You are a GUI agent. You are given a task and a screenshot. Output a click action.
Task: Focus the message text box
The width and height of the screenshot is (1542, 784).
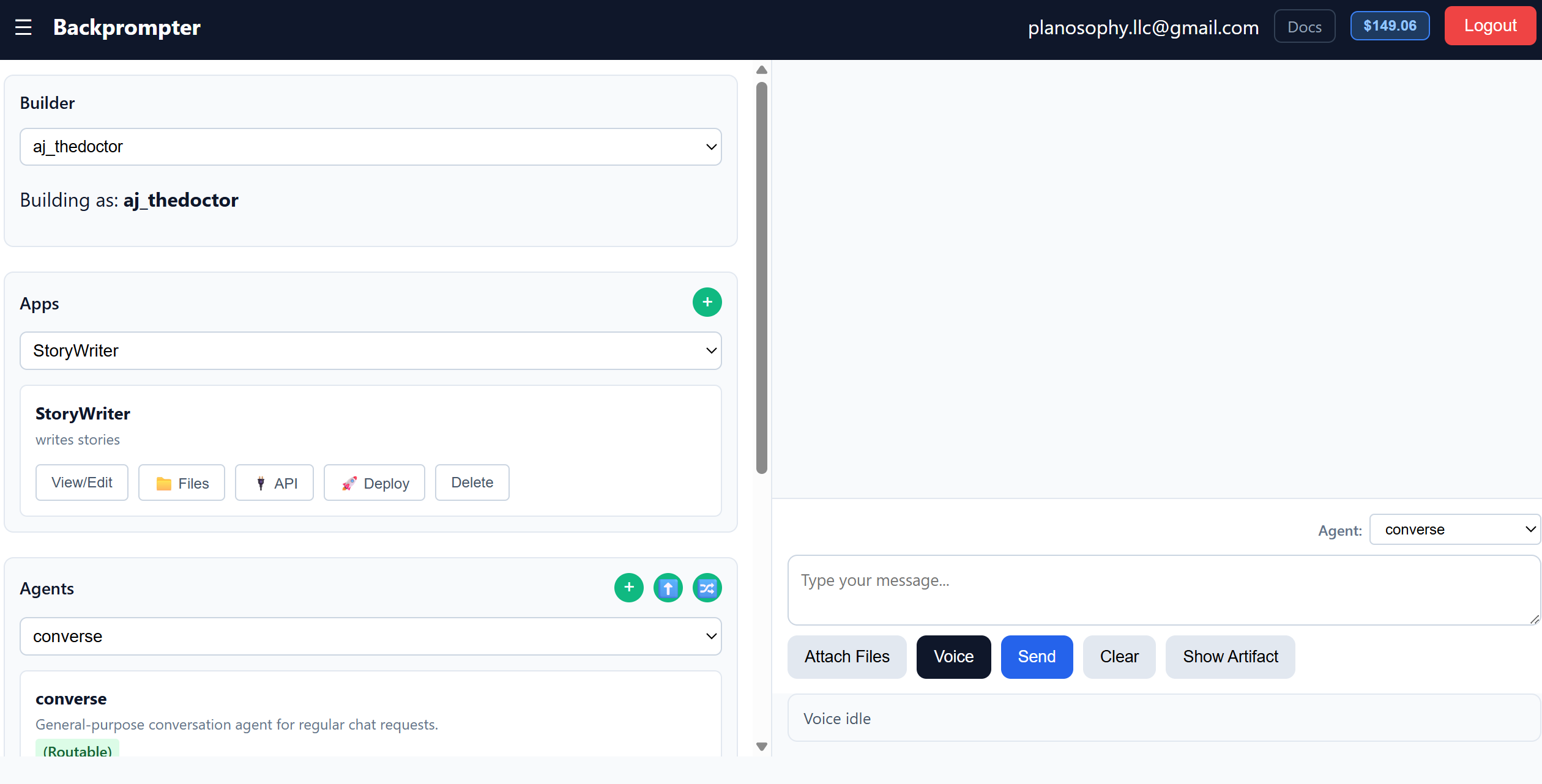[x=1164, y=590]
